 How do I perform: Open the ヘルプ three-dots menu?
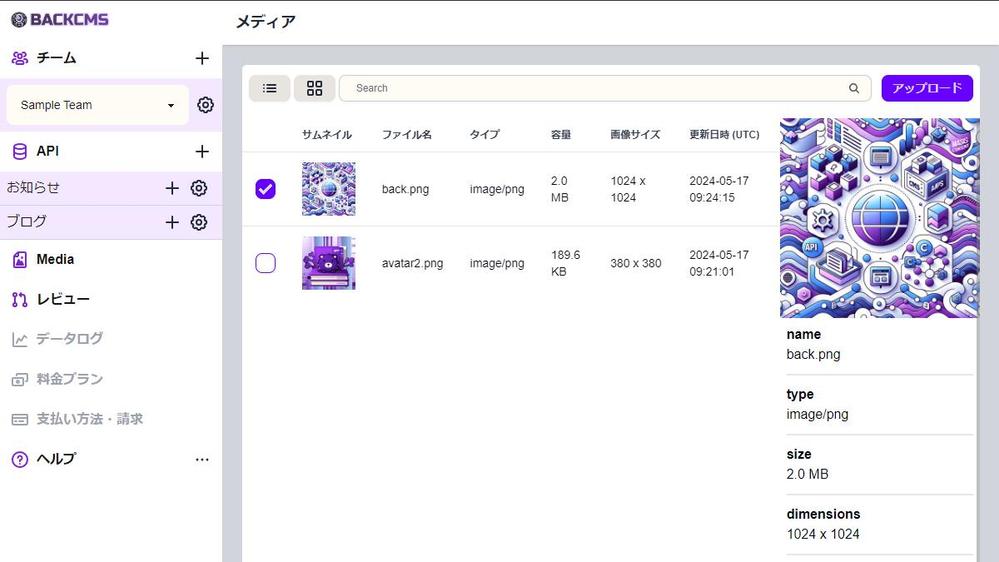click(x=202, y=459)
